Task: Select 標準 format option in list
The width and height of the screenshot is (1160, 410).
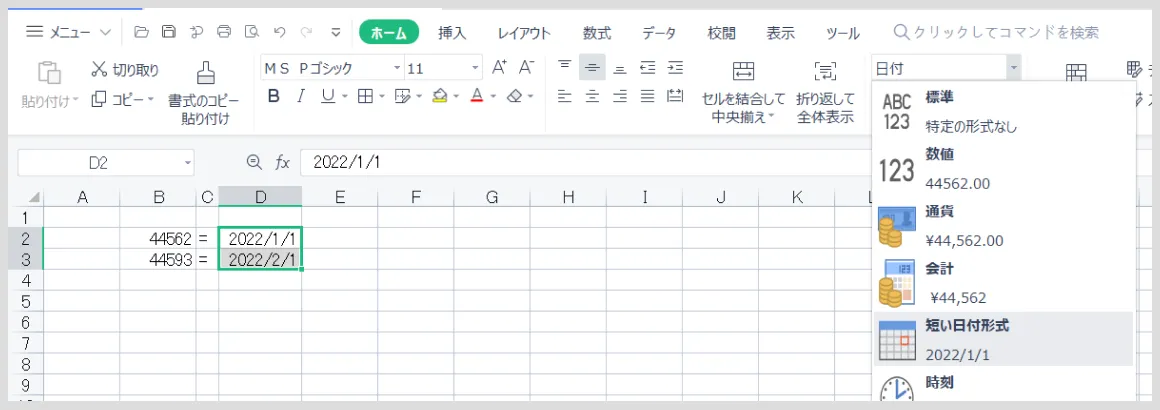Action: pyautogui.click(x=1003, y=112)
